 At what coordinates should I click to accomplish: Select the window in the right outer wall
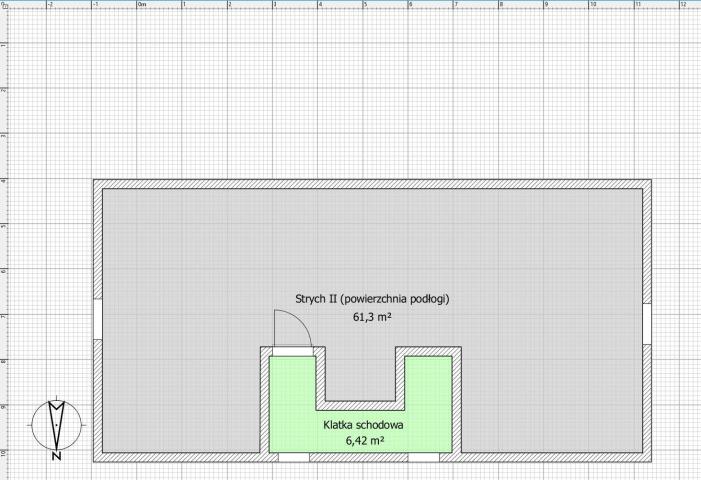646,324
